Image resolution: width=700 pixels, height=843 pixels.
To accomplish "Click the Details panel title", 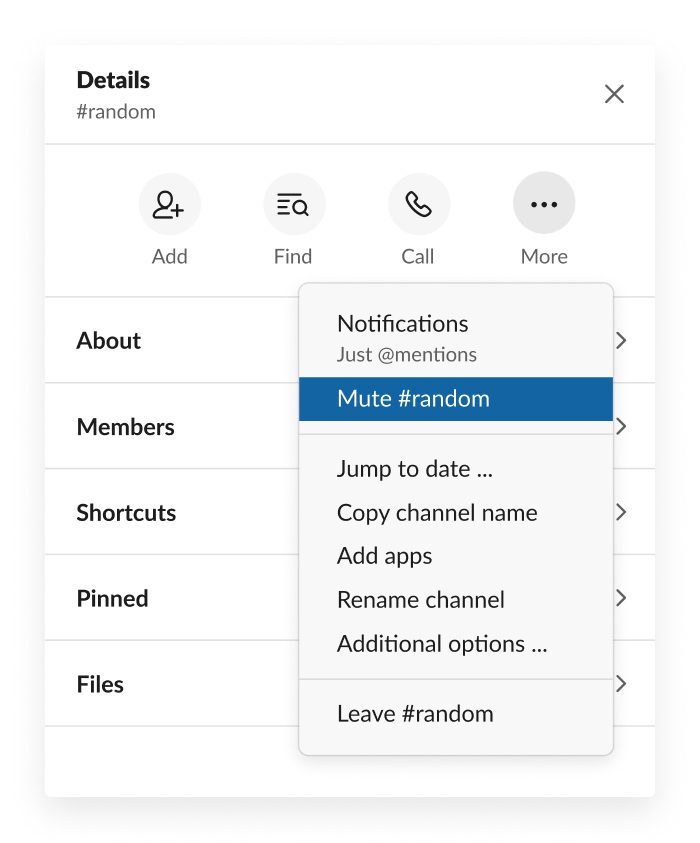I will (113, 80).
